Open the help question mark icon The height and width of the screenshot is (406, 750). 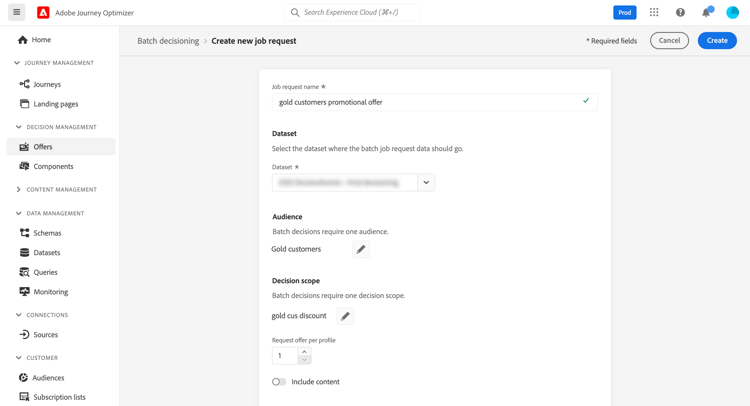point(680,12)
